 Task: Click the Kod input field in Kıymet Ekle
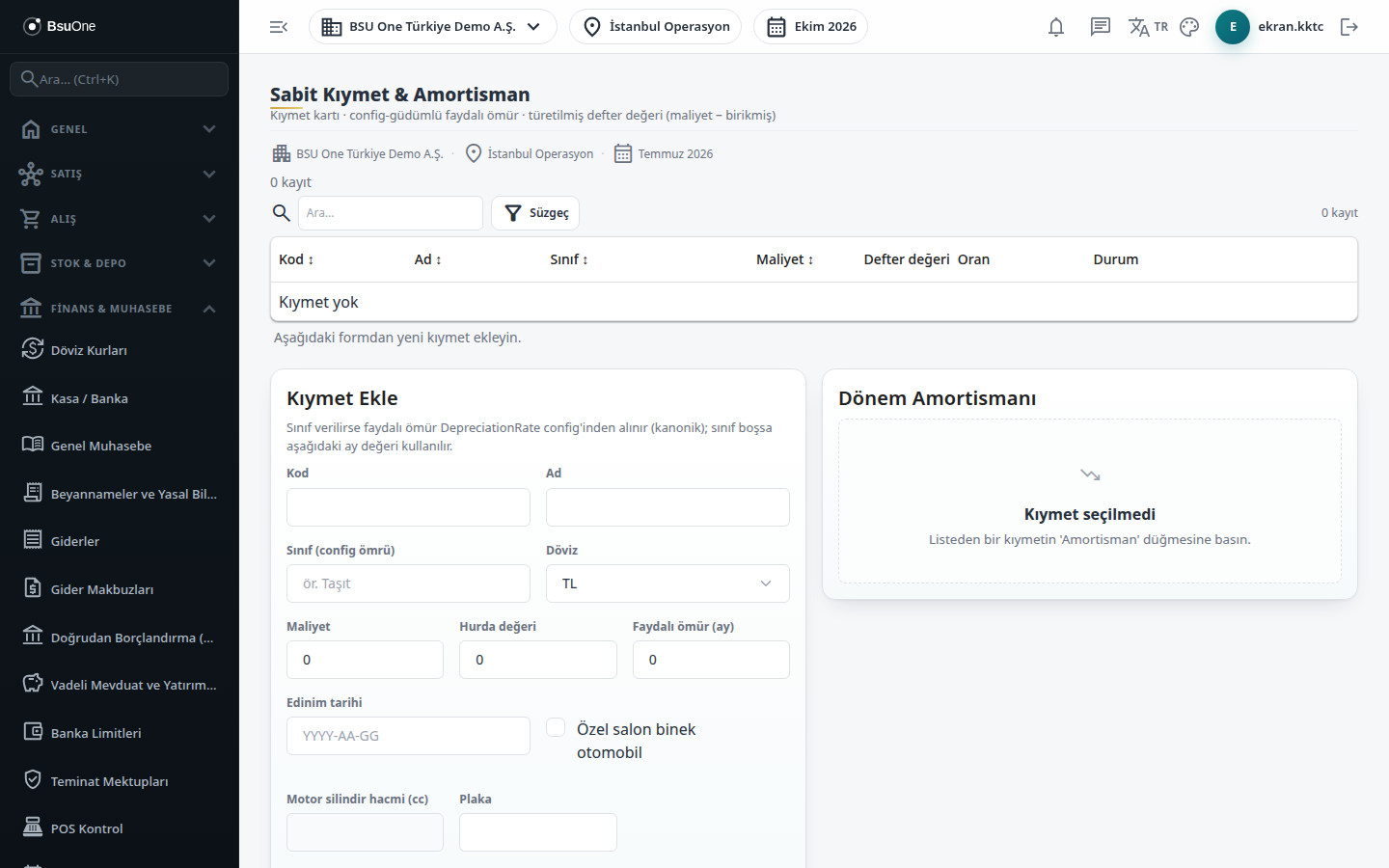[408, 507]
